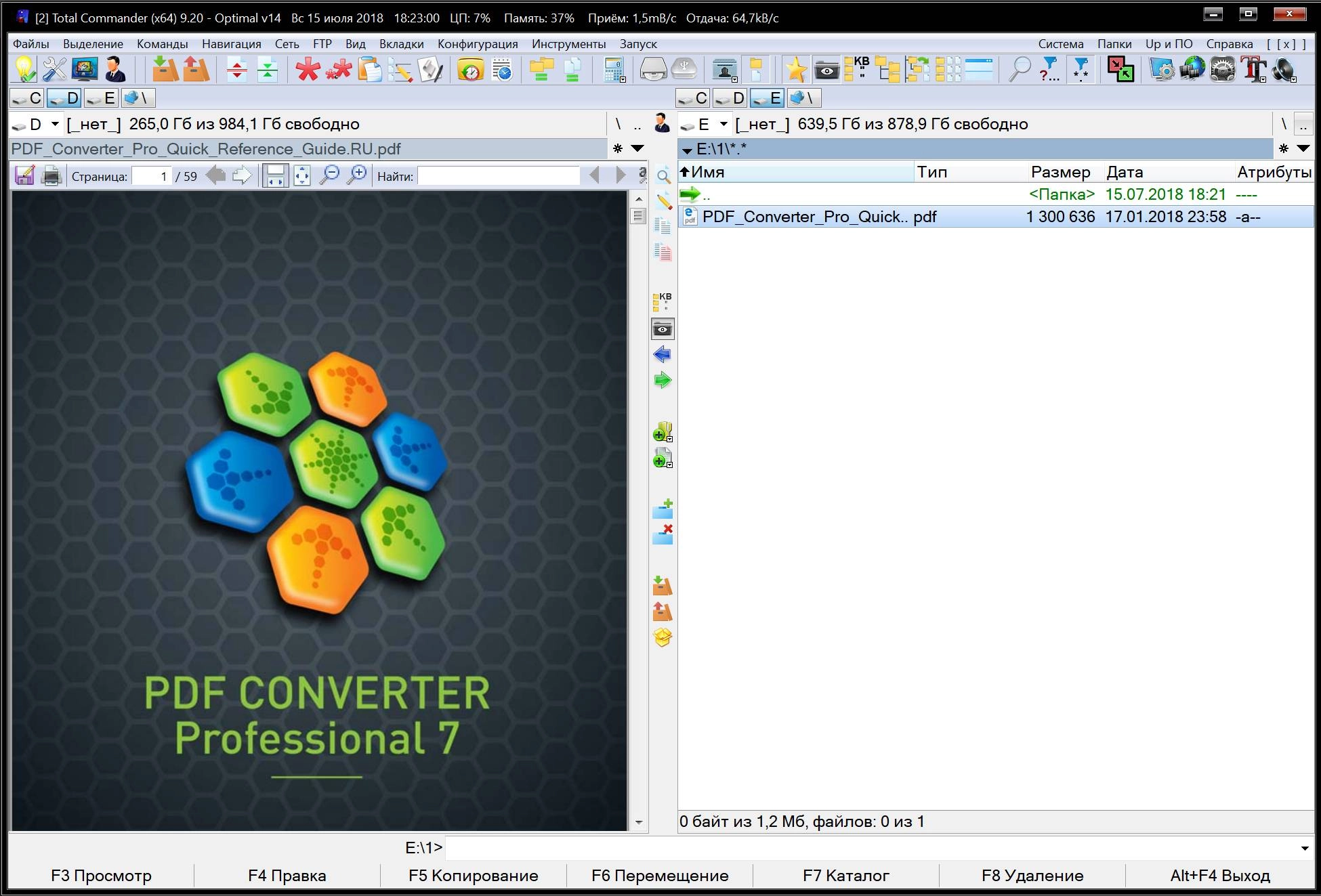
Task: Toggle the eye icon in vertical button bar
Action: (x=663, y=329)
